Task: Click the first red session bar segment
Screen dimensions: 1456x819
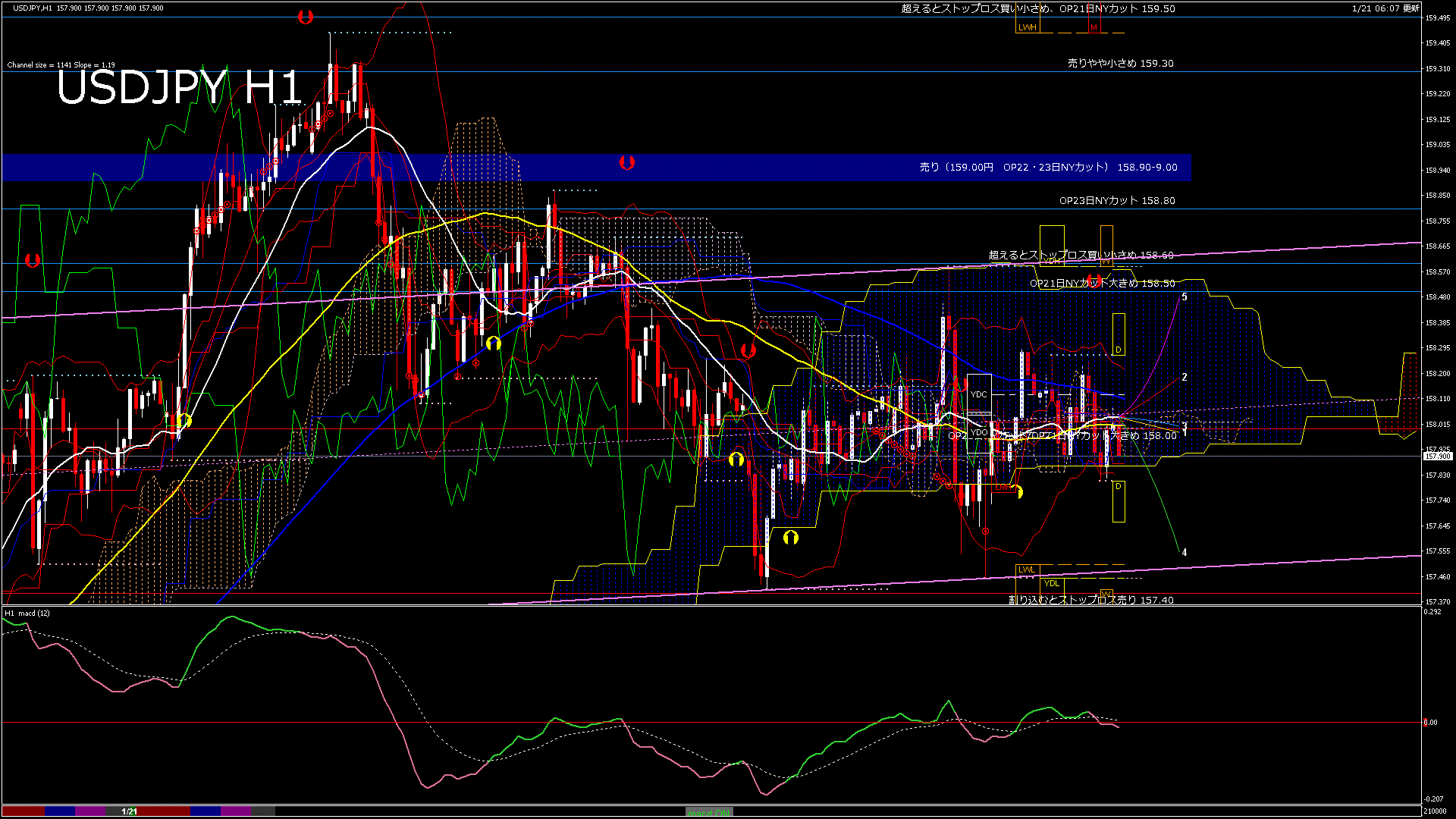Action: tap(23, 811)
